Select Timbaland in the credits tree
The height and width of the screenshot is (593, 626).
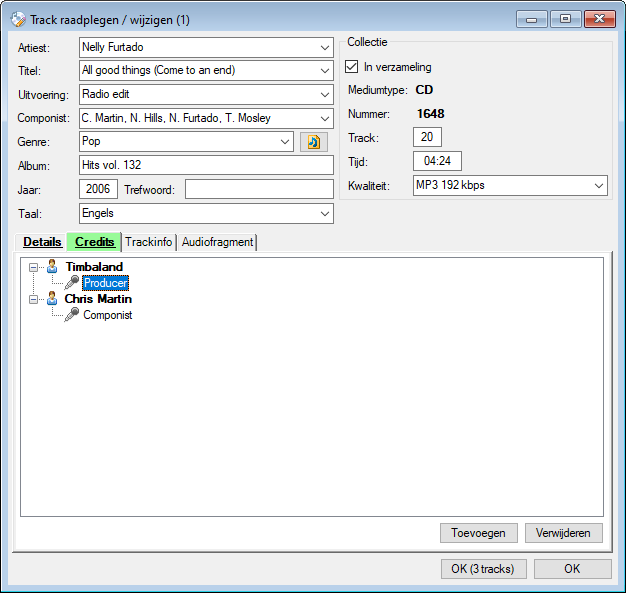(x=94, y=267)
